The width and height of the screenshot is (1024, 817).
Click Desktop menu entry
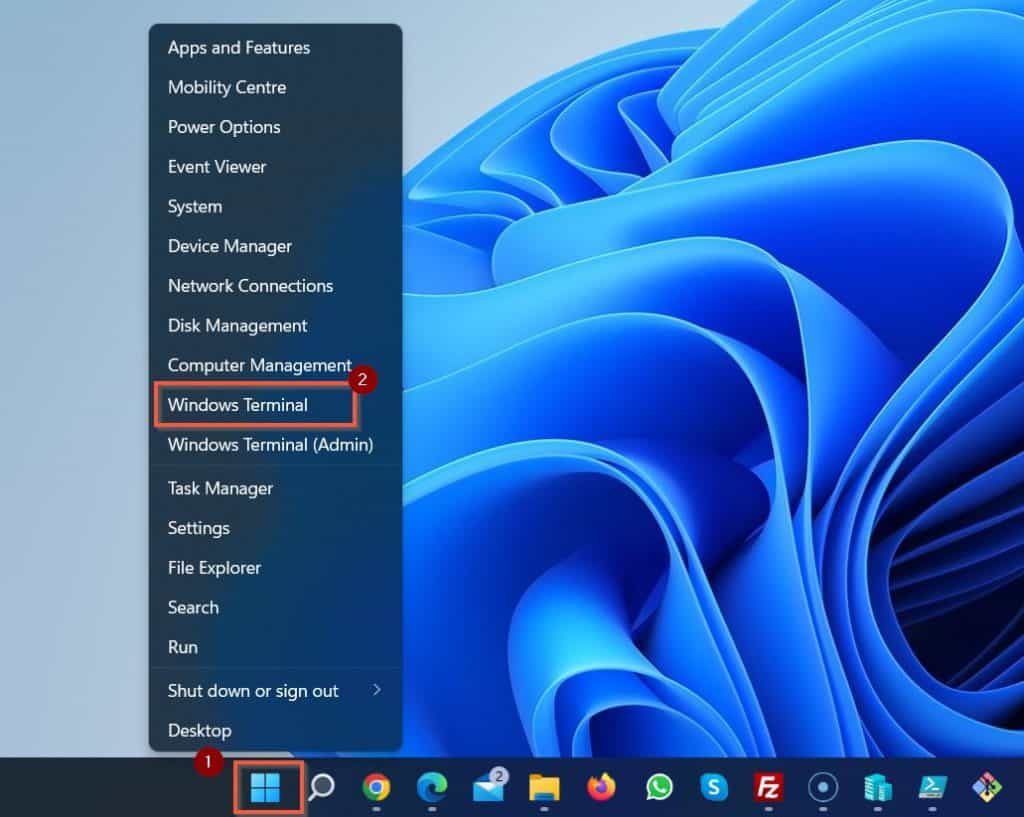click(276, 730)
